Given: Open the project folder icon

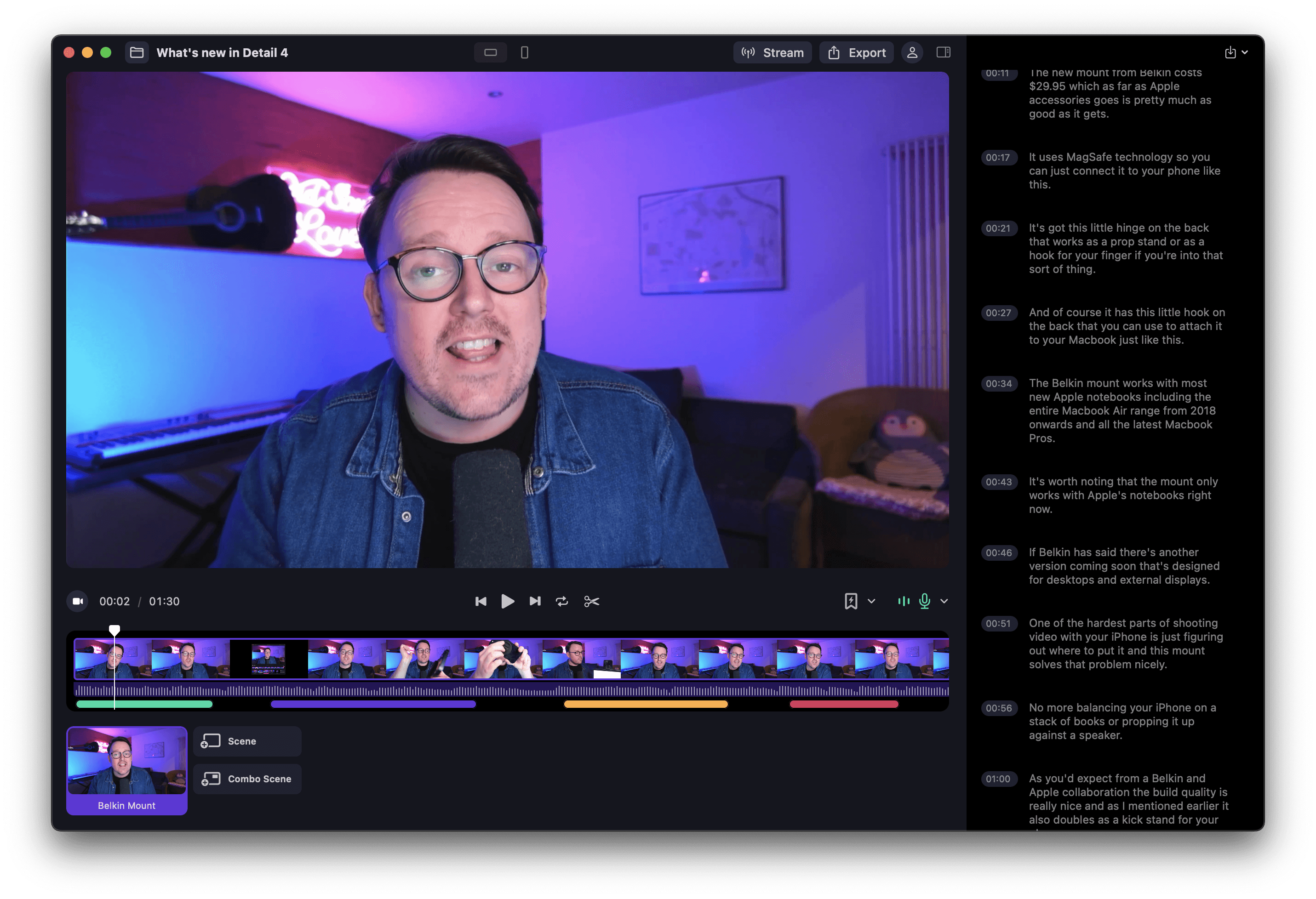Looking at the screenshot, I should pos(137,53).
